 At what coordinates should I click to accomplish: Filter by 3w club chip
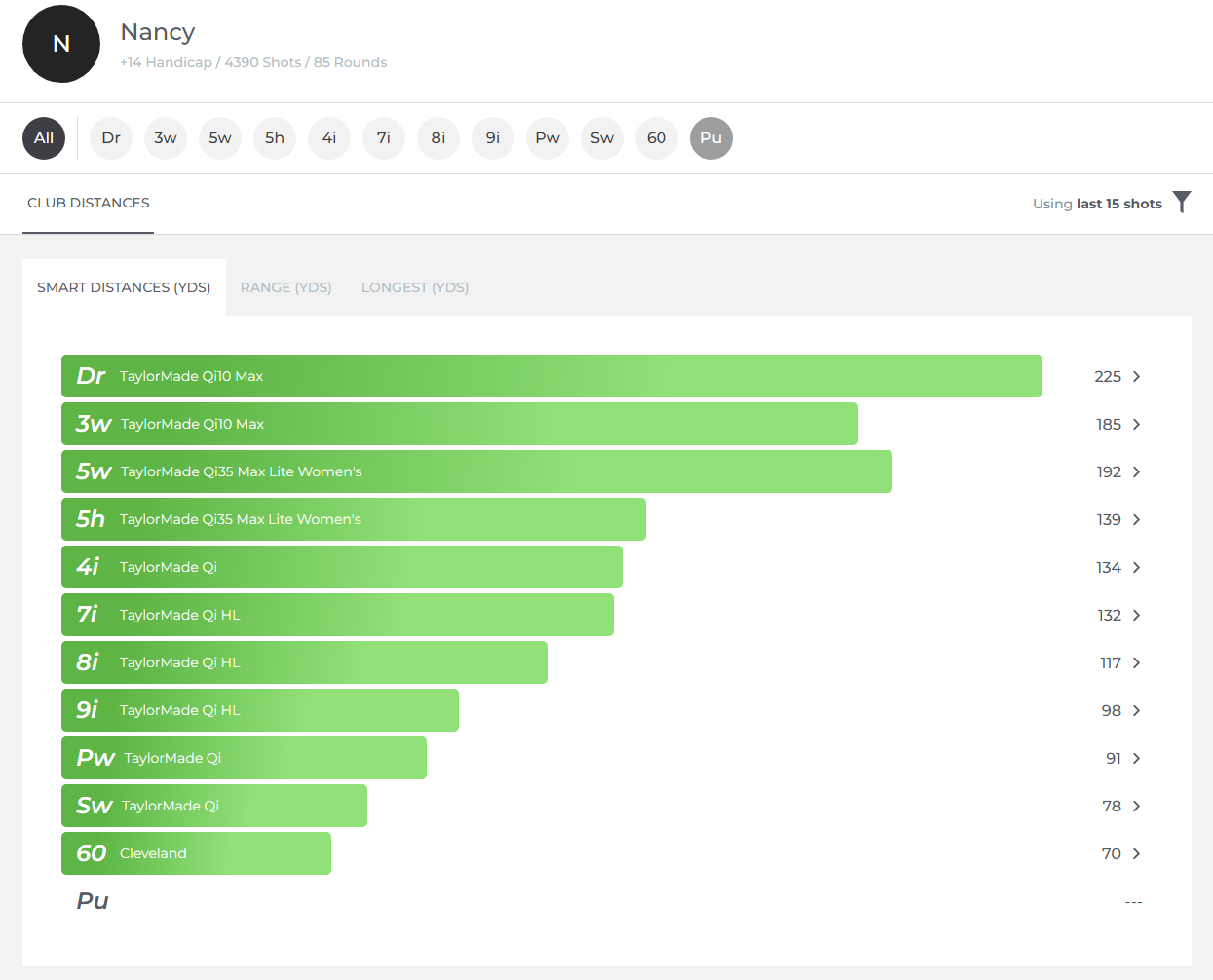point(166,138)
